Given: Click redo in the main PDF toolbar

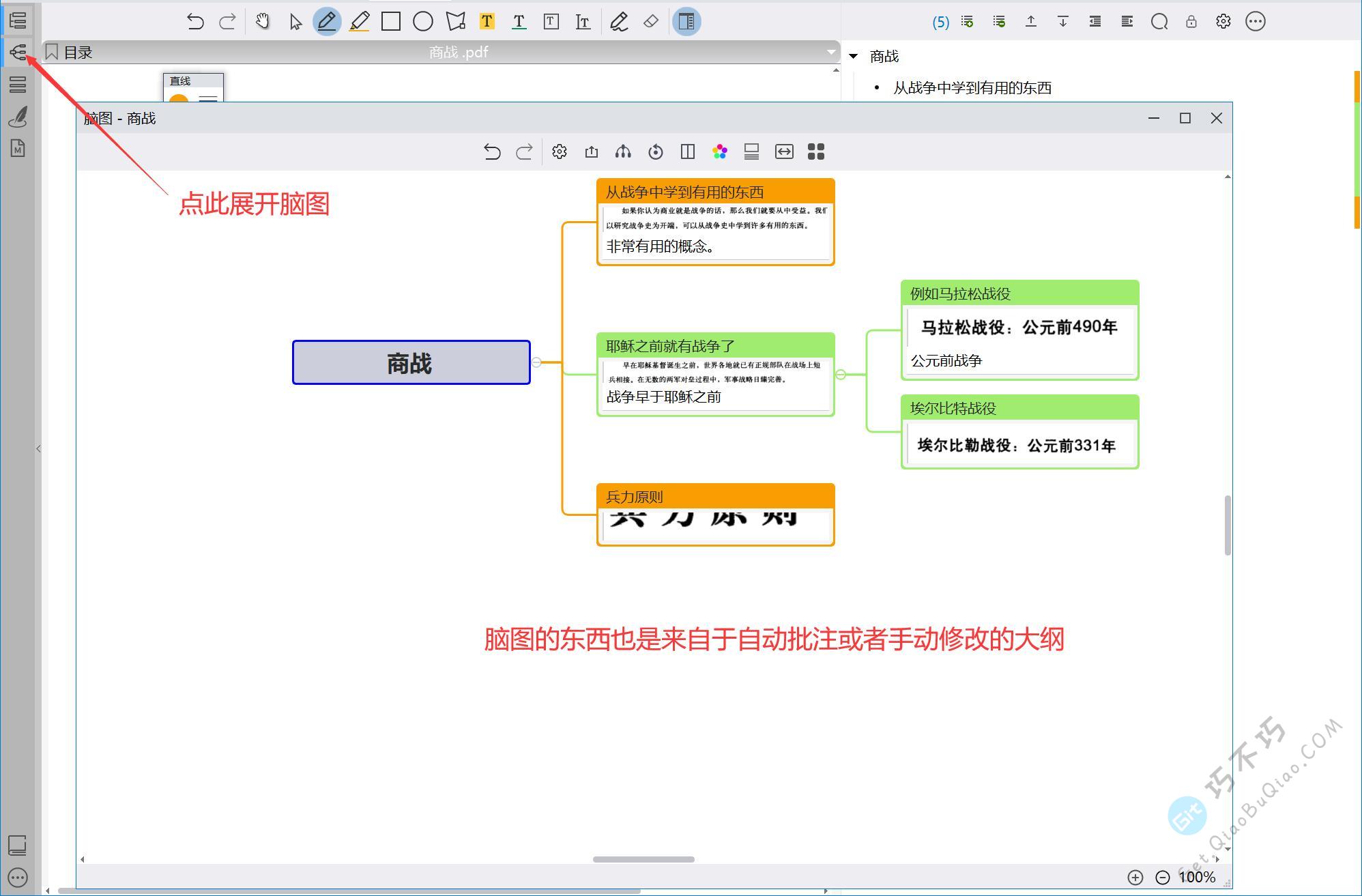Looking at the screenshot, I should pyautogui.click(x=227, y=22).
